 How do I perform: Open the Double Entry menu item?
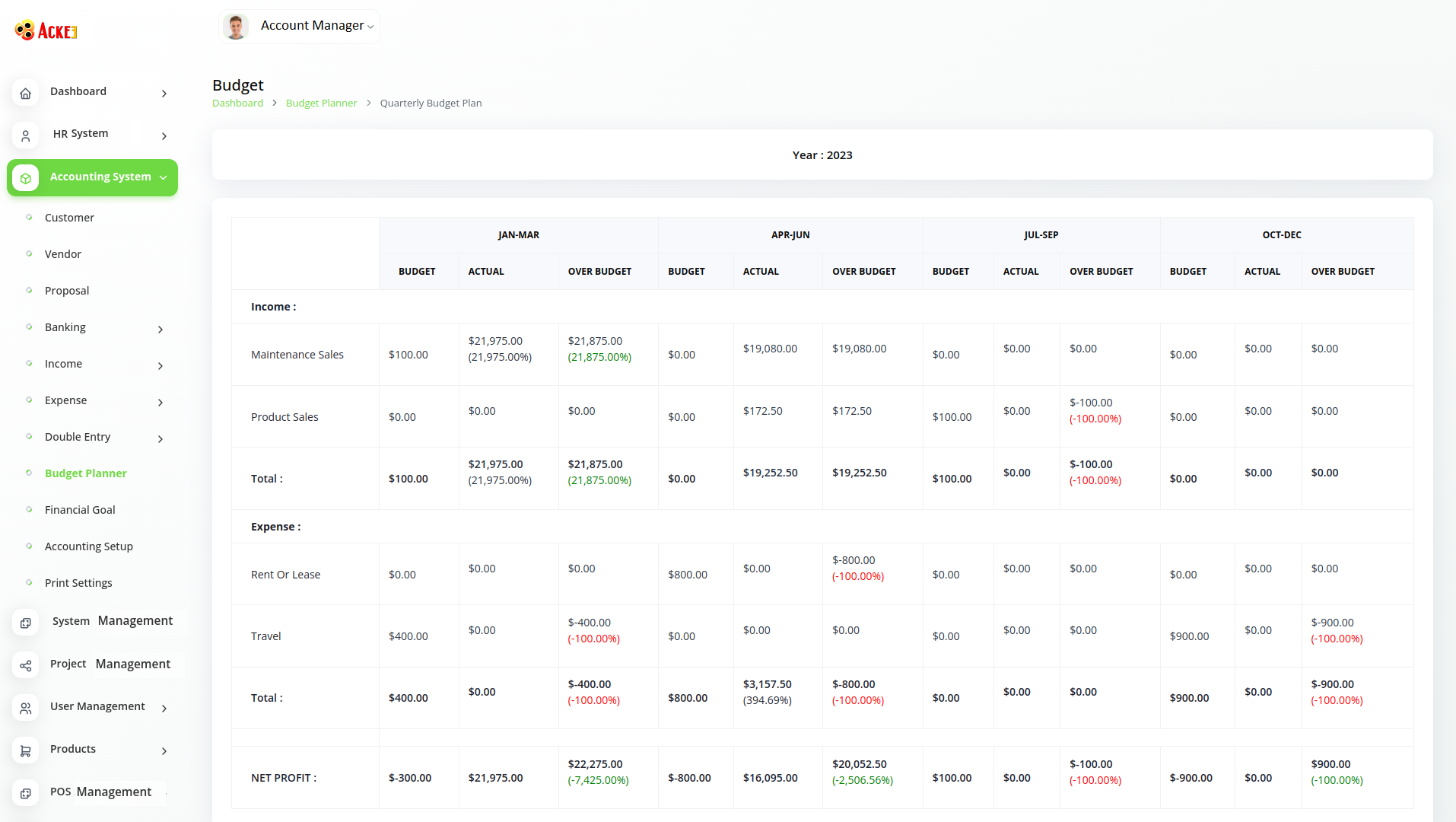point(78,437)
